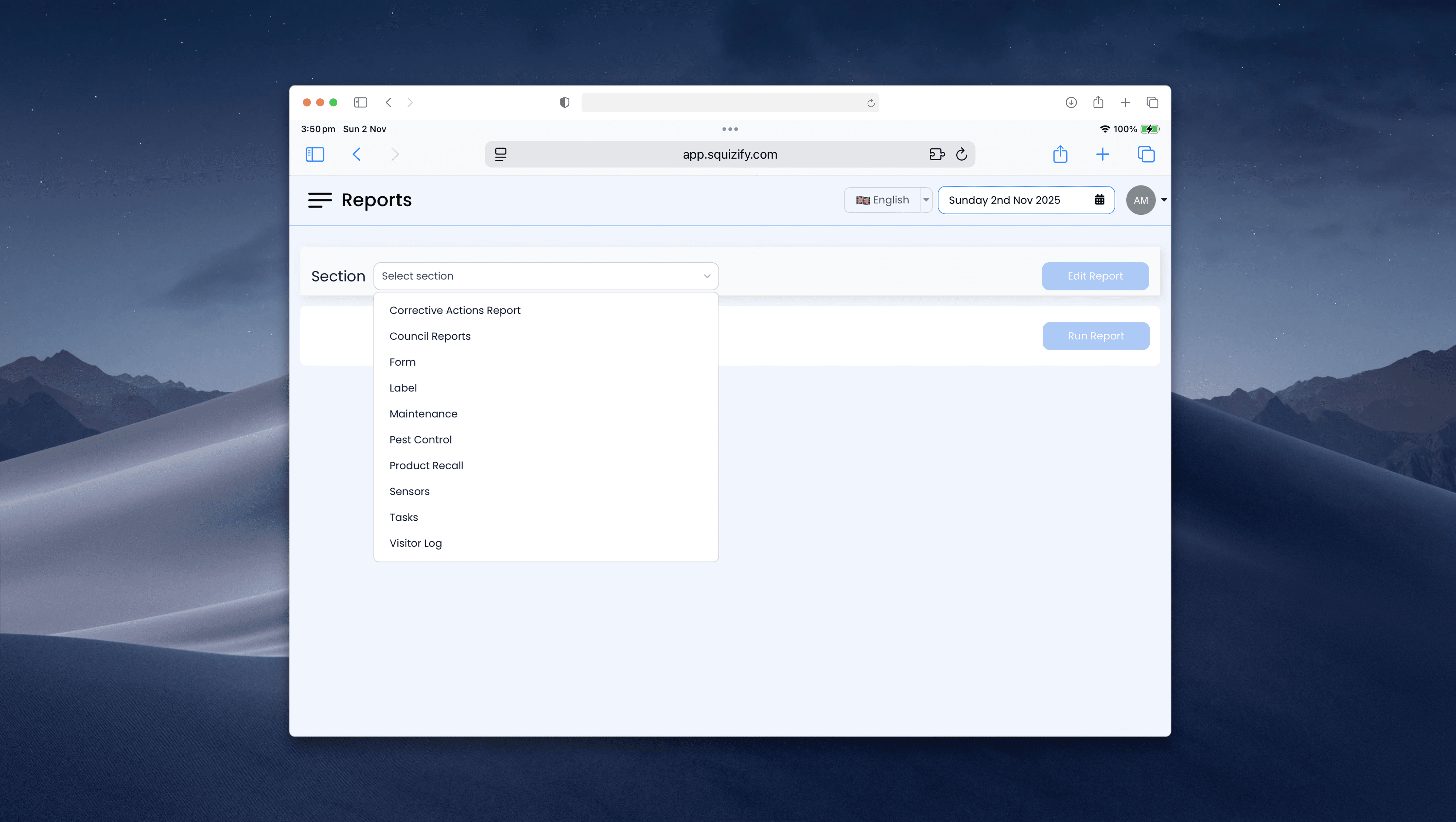The height and width of the screenshot is (822, 1456).
Task: Click the calendar icon in date field
Action: (x=1099, y=200)
